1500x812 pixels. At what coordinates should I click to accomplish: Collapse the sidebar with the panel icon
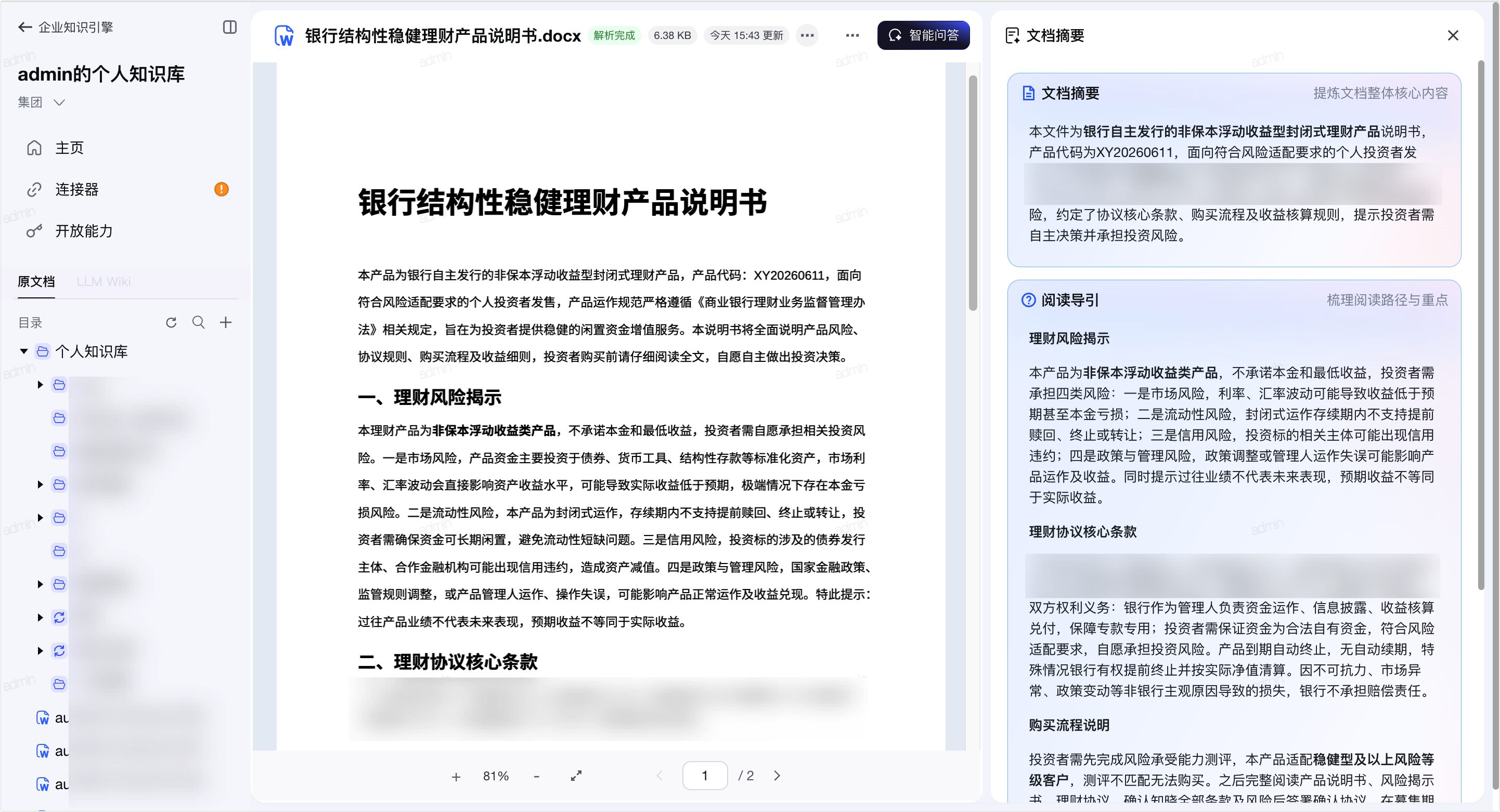tap(229, 28)
